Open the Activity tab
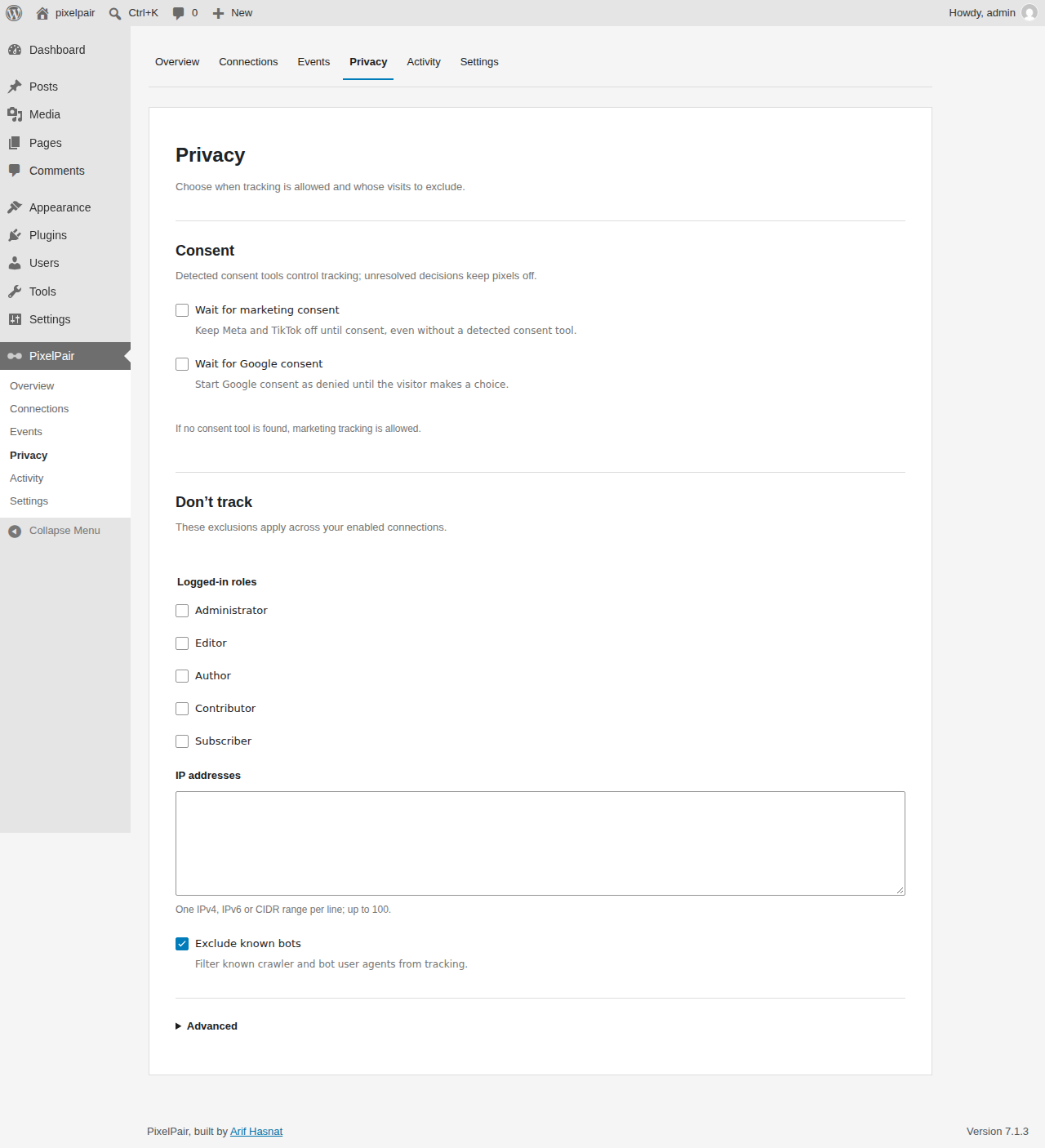 click(x=424, y=62)
